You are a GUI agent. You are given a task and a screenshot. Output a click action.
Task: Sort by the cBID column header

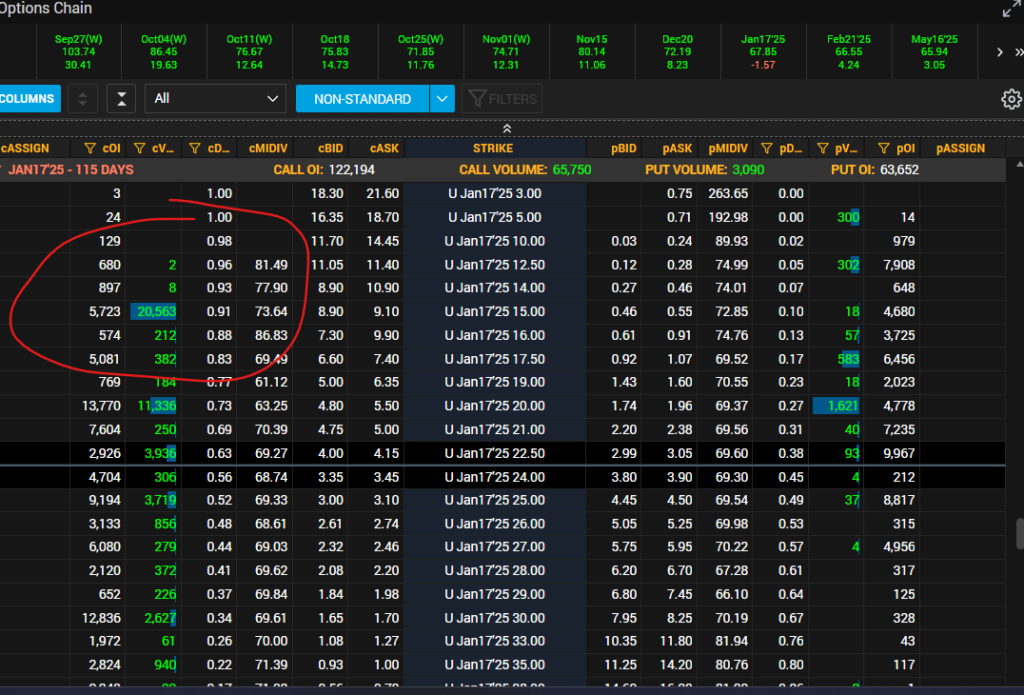[x=331, y=148]
